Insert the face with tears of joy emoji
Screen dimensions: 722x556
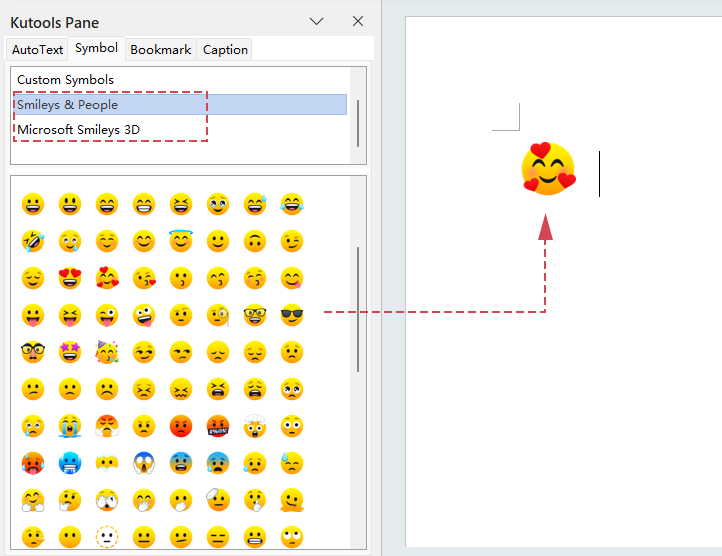(x=292, y=204)
